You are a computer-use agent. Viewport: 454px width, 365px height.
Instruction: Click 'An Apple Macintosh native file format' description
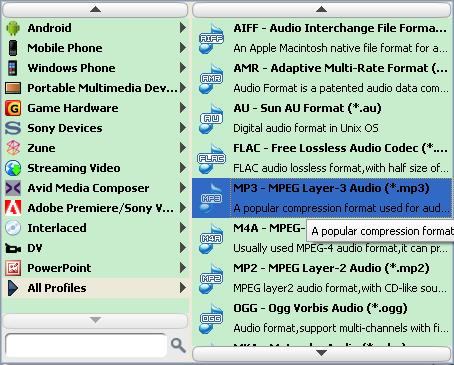pyautogui.click(x=340, y=48)
